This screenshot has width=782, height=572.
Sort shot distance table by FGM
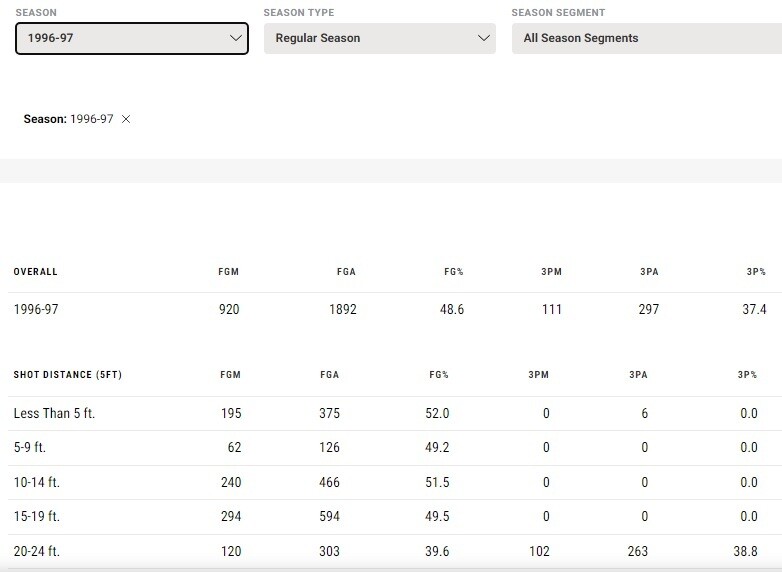point(230,375)
